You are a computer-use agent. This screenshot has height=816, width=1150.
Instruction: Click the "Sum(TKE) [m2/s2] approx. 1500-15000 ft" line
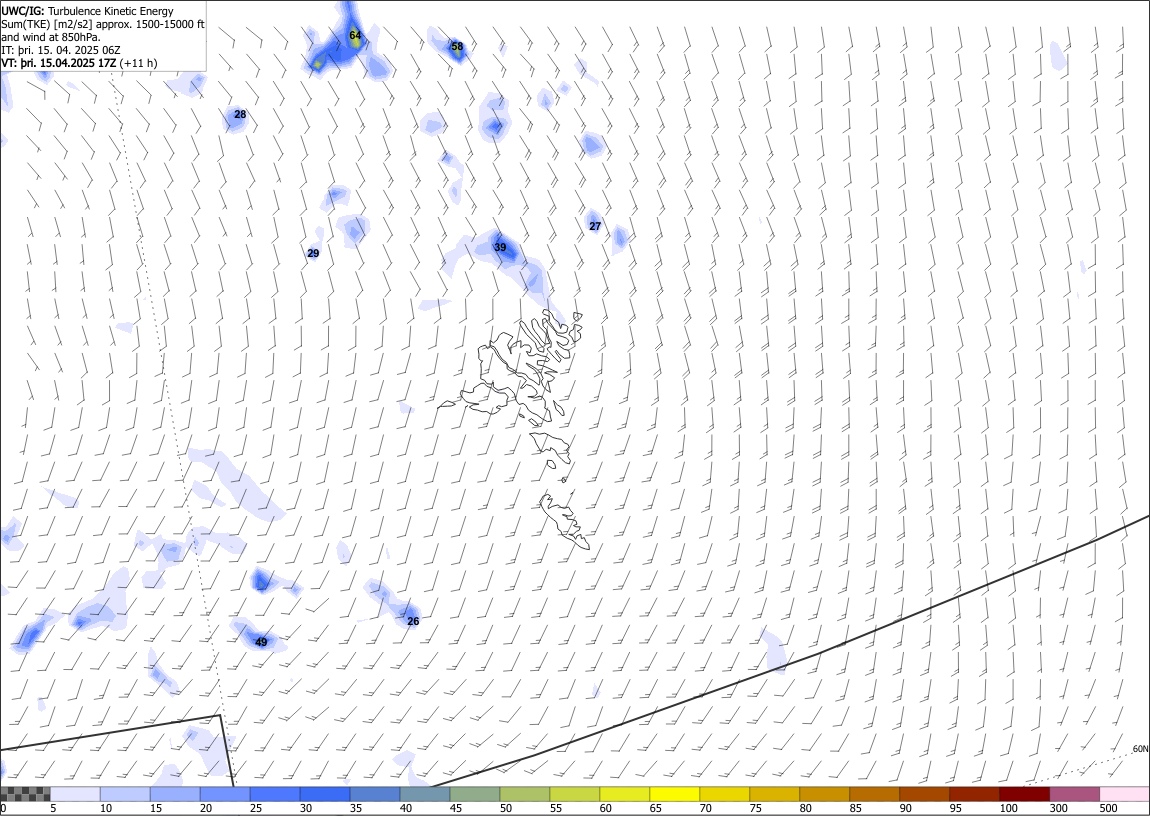[x=103, y=24]
